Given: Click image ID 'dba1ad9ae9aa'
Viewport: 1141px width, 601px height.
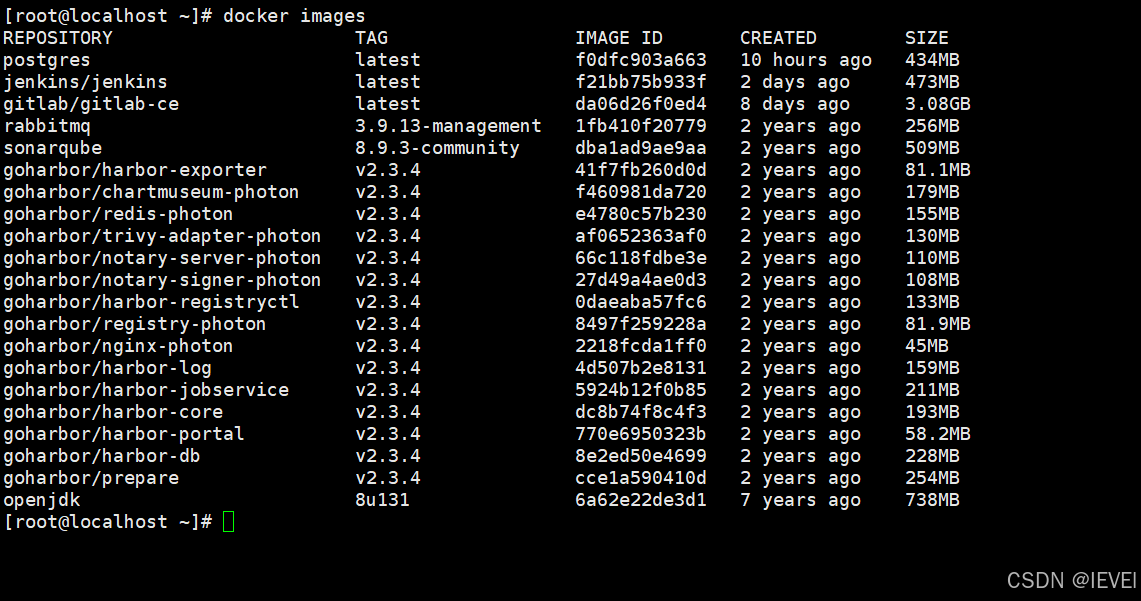Looking at the screenshot, I should pyautogui.click(x=641, y=148).
